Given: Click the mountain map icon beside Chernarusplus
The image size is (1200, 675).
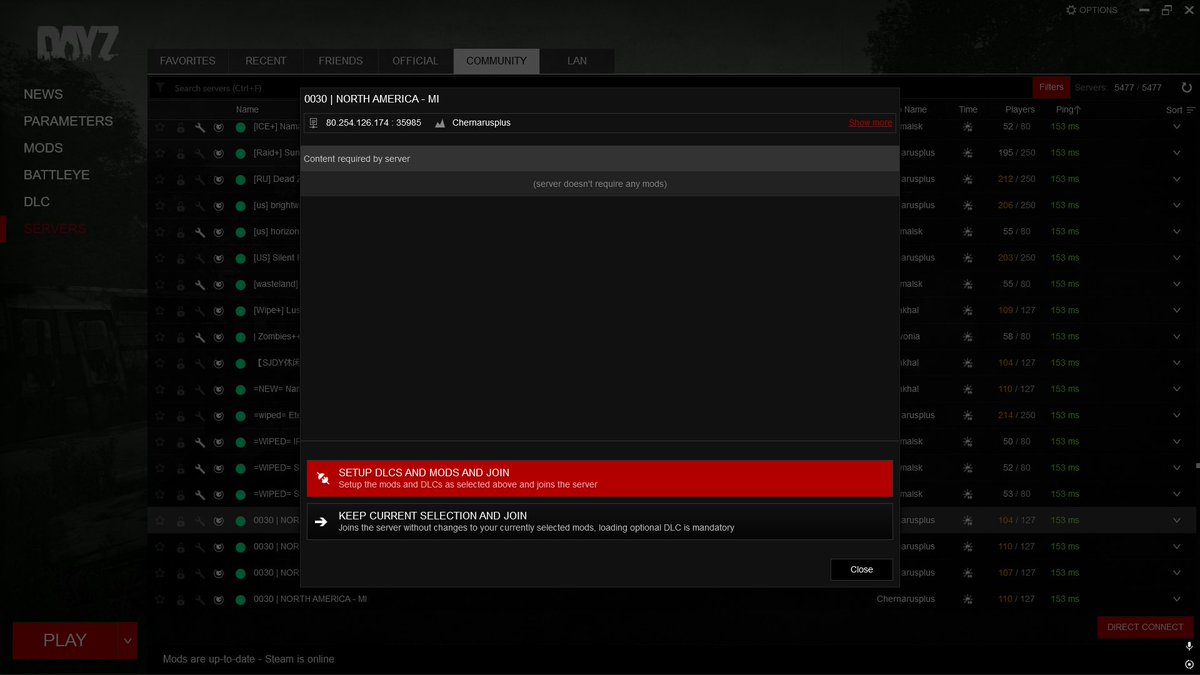Looking at the screenshot, I should [x=440, y=123].
